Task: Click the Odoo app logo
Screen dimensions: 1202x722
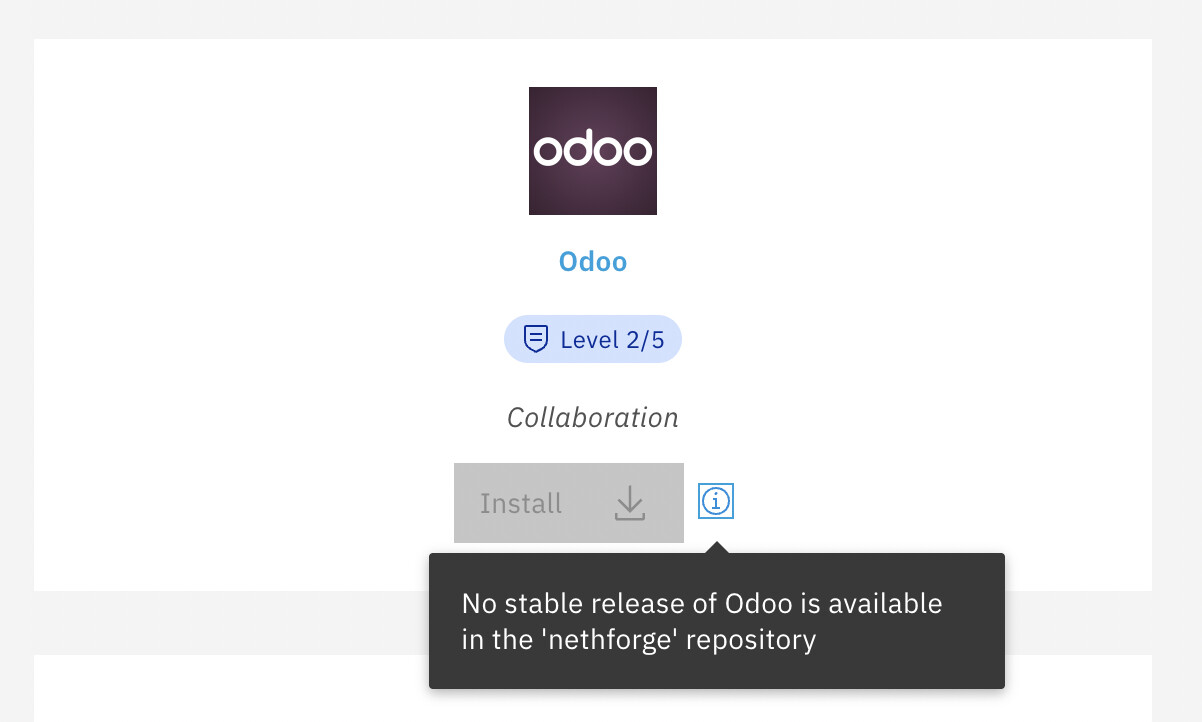Action: (593, 151)
